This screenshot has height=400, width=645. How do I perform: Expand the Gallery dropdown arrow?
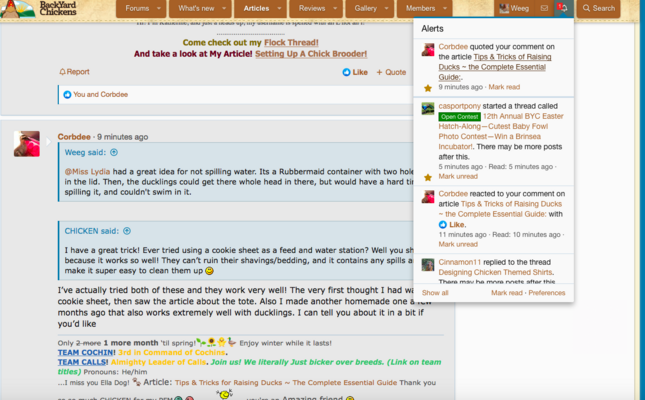(x=387, y=8)
